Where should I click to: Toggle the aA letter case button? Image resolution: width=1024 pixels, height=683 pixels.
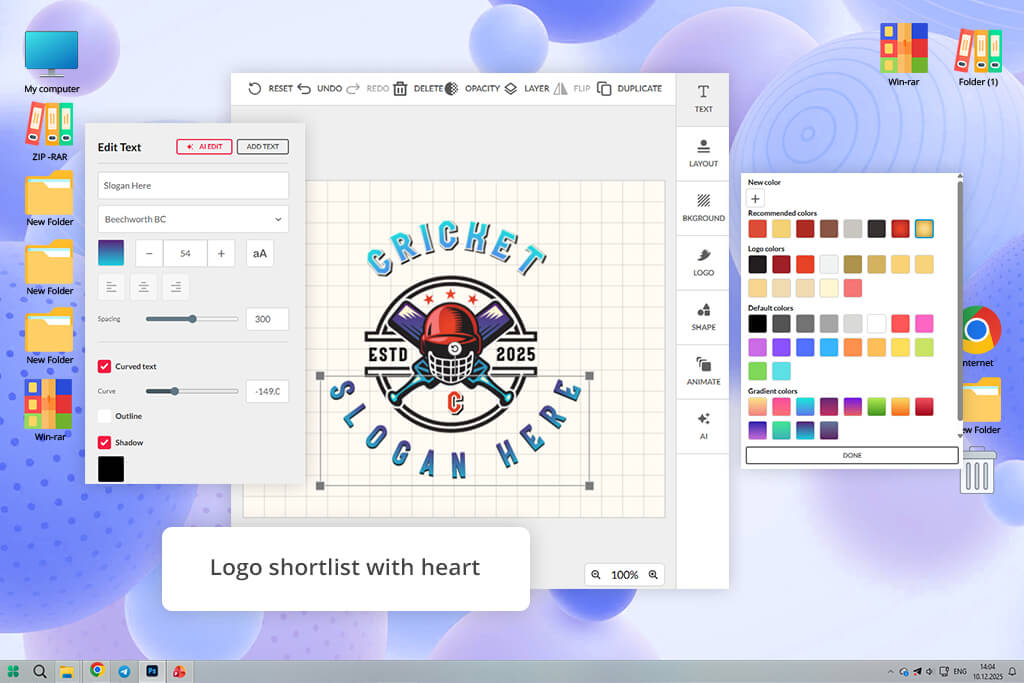(x=260, y=253)
